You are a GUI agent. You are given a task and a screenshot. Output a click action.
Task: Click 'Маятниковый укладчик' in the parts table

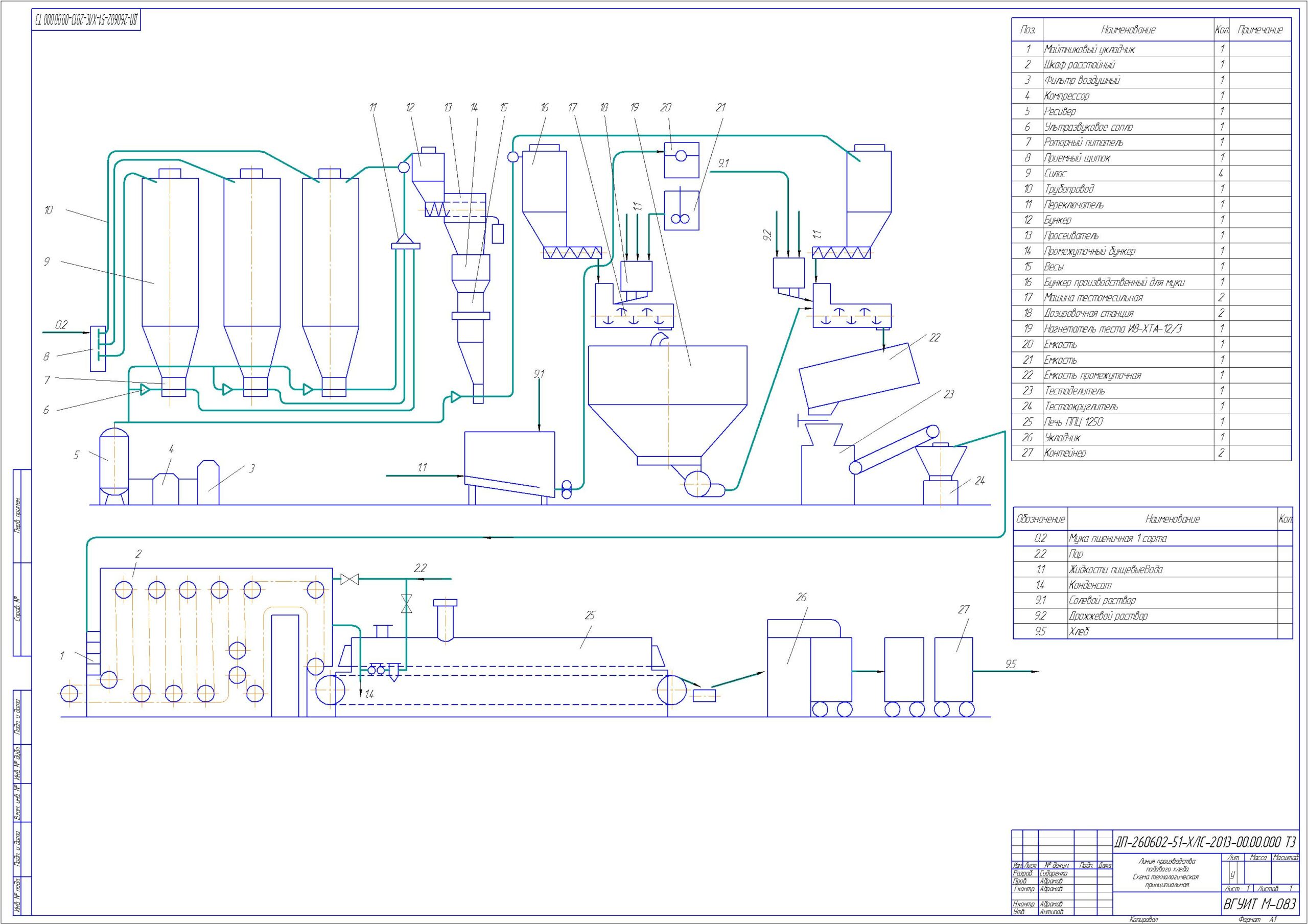1089,50
